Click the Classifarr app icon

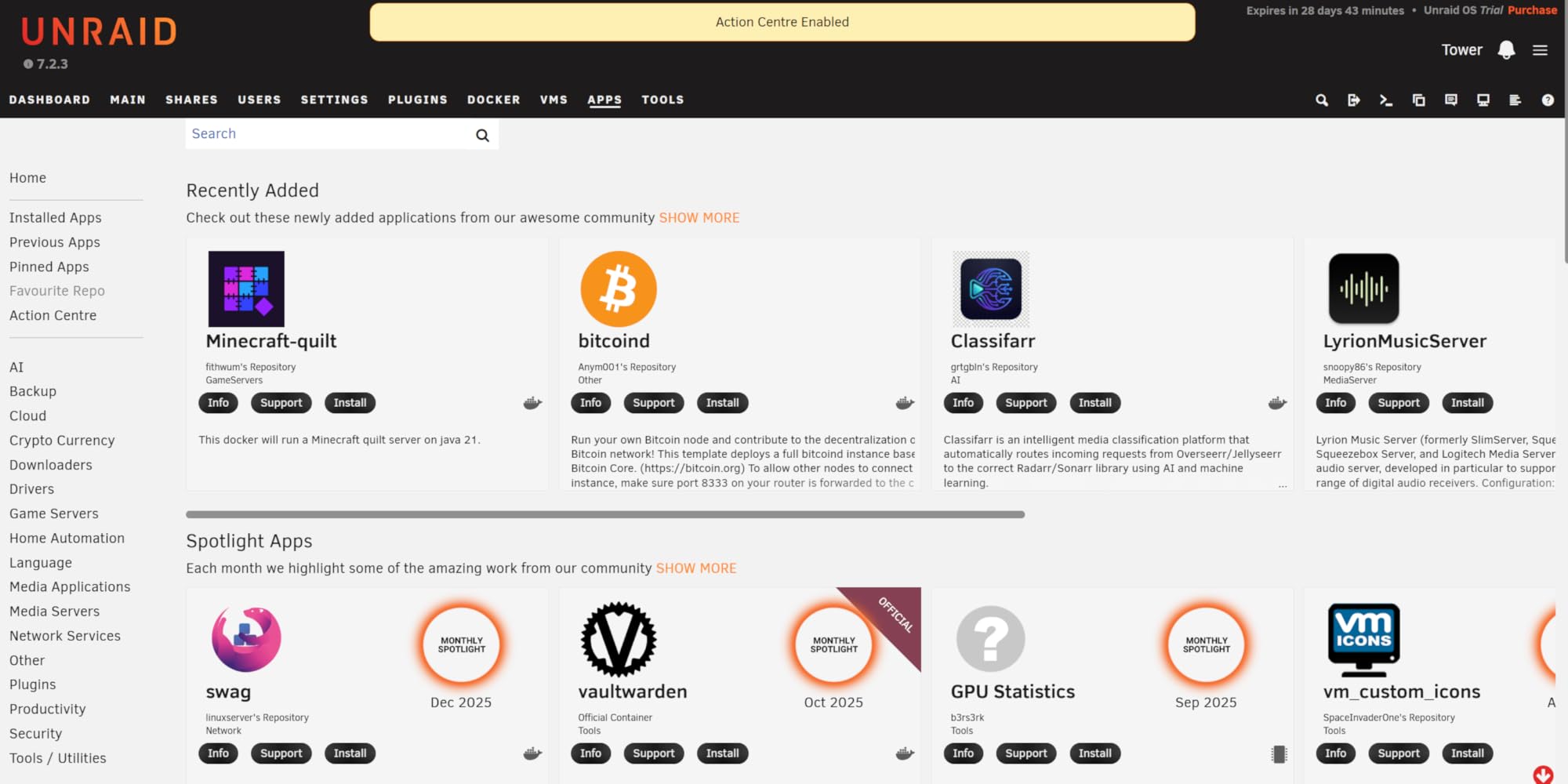(991, 289)
